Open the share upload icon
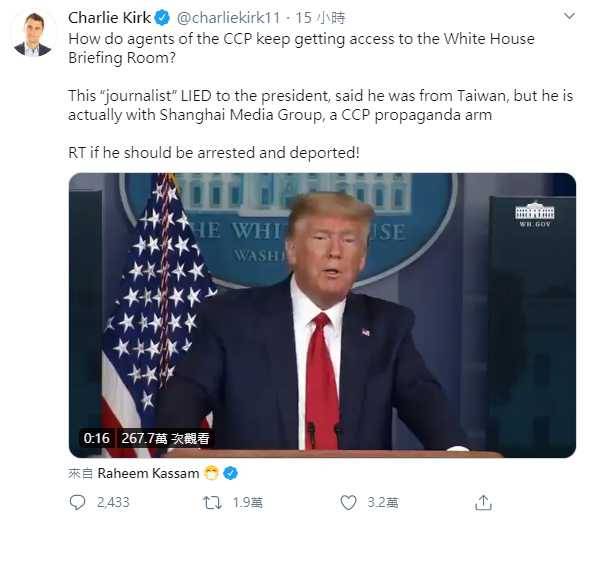Screen dimensions: 589x562 (483, 503)
